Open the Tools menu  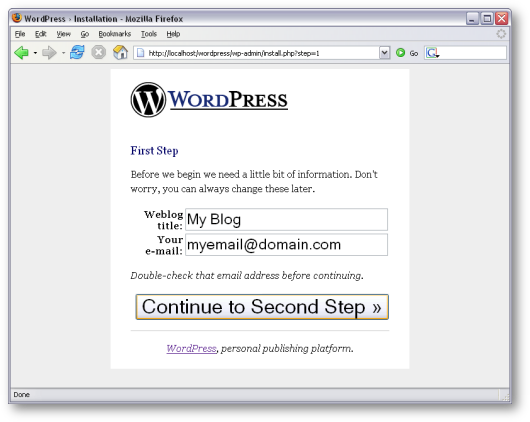[x=149, y=34]
